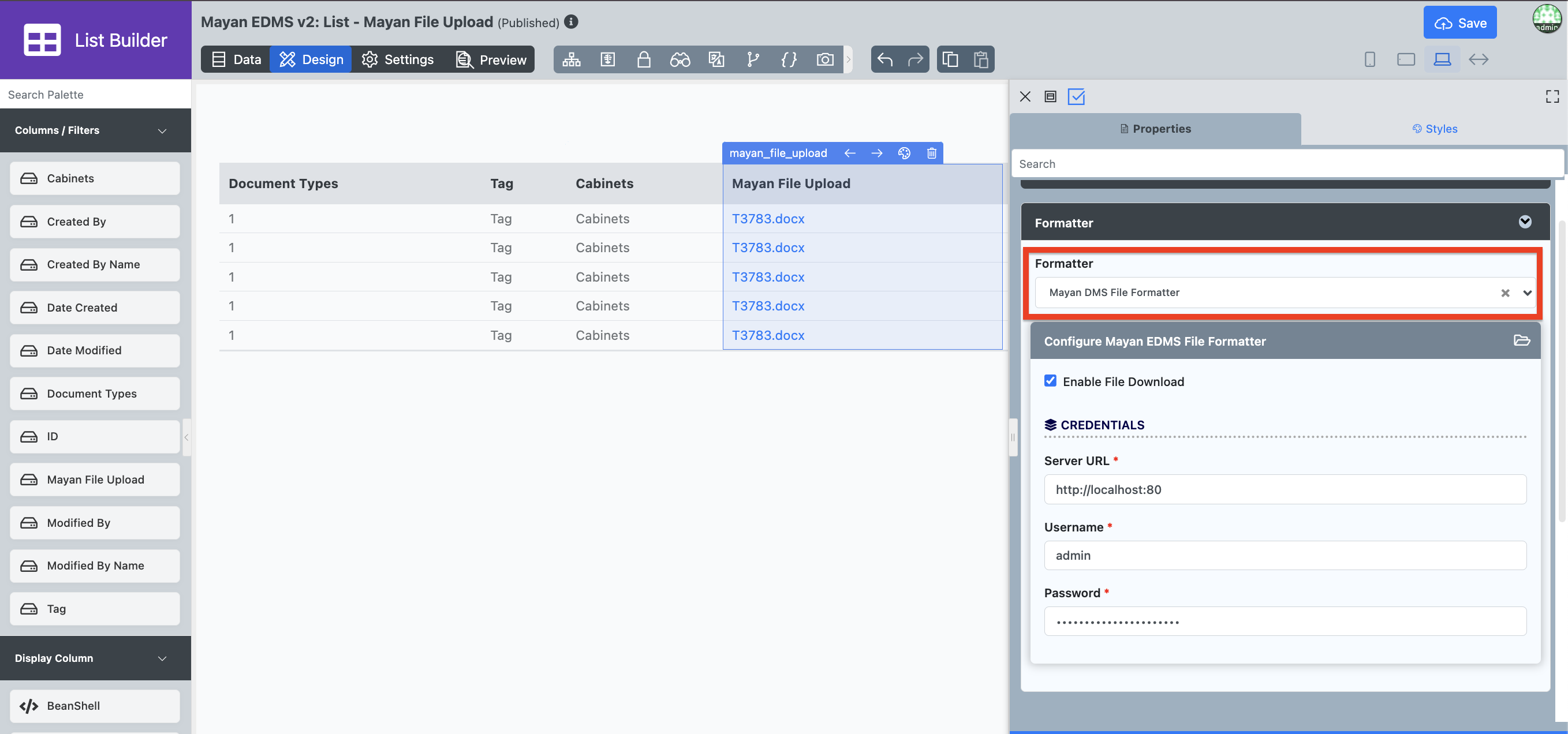Switch to mobile phone view

click(x=1369, y=59)
